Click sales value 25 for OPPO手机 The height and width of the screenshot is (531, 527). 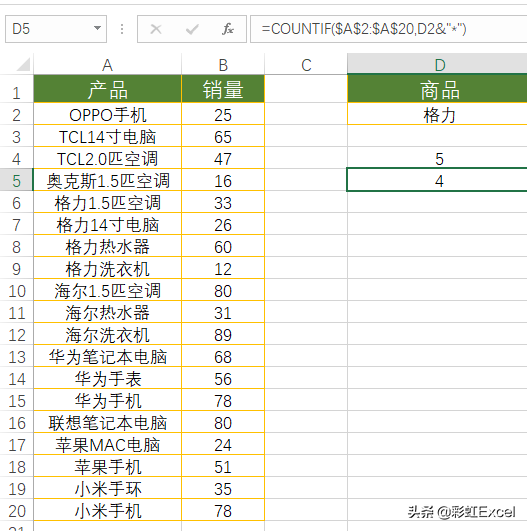[223, 114]
